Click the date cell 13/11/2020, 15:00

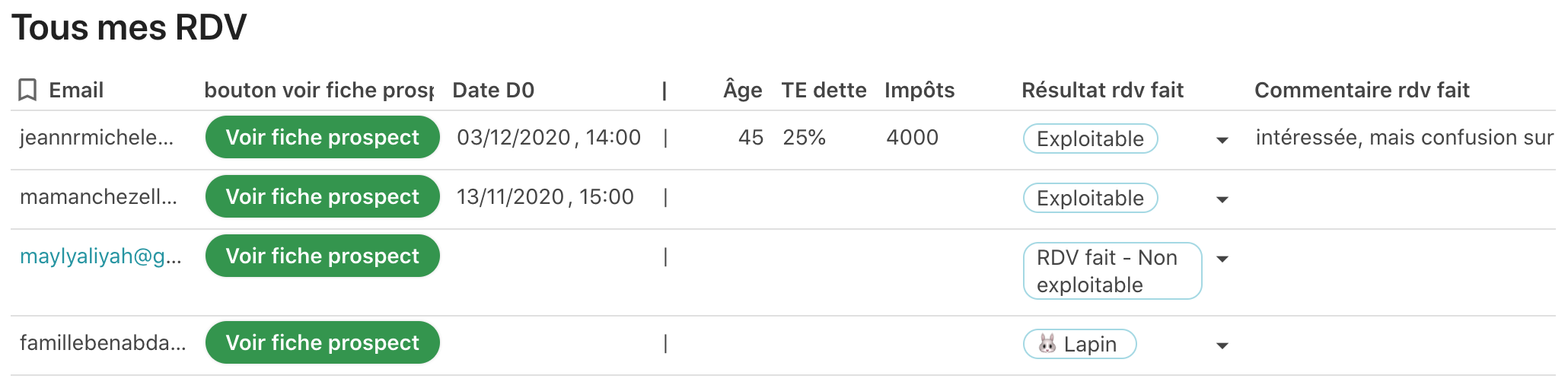point(545,197)
